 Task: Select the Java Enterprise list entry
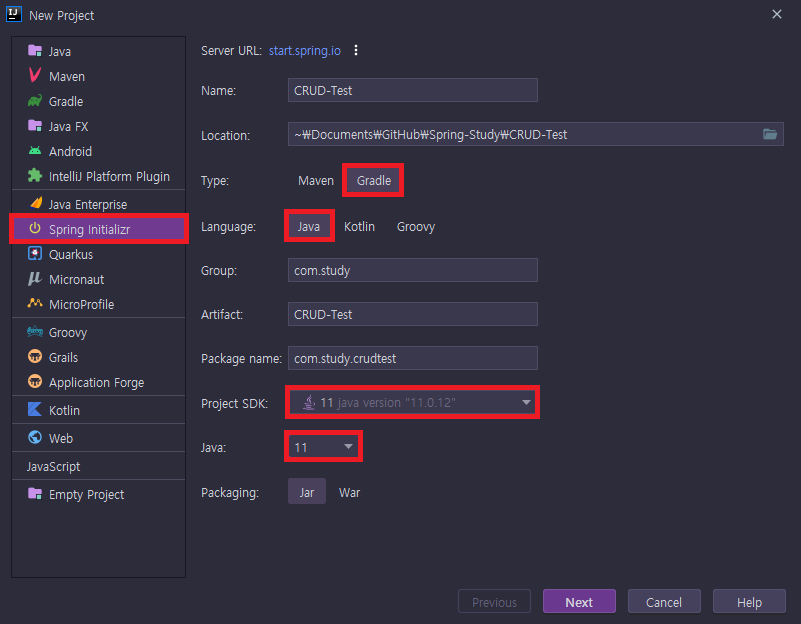[x=98, y=204]
